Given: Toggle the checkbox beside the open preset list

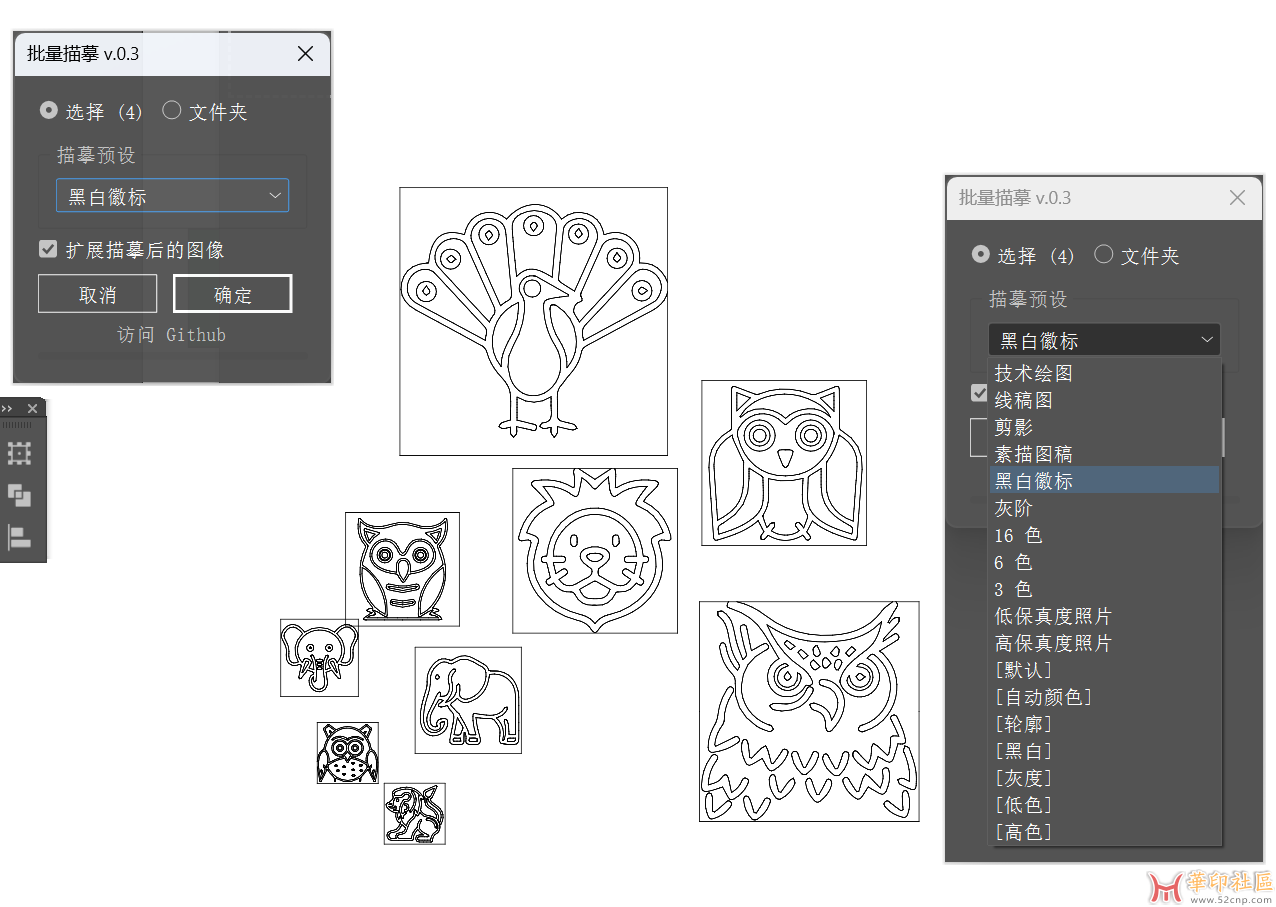Looking at the screenshot, I should click(x=980, y=393).
